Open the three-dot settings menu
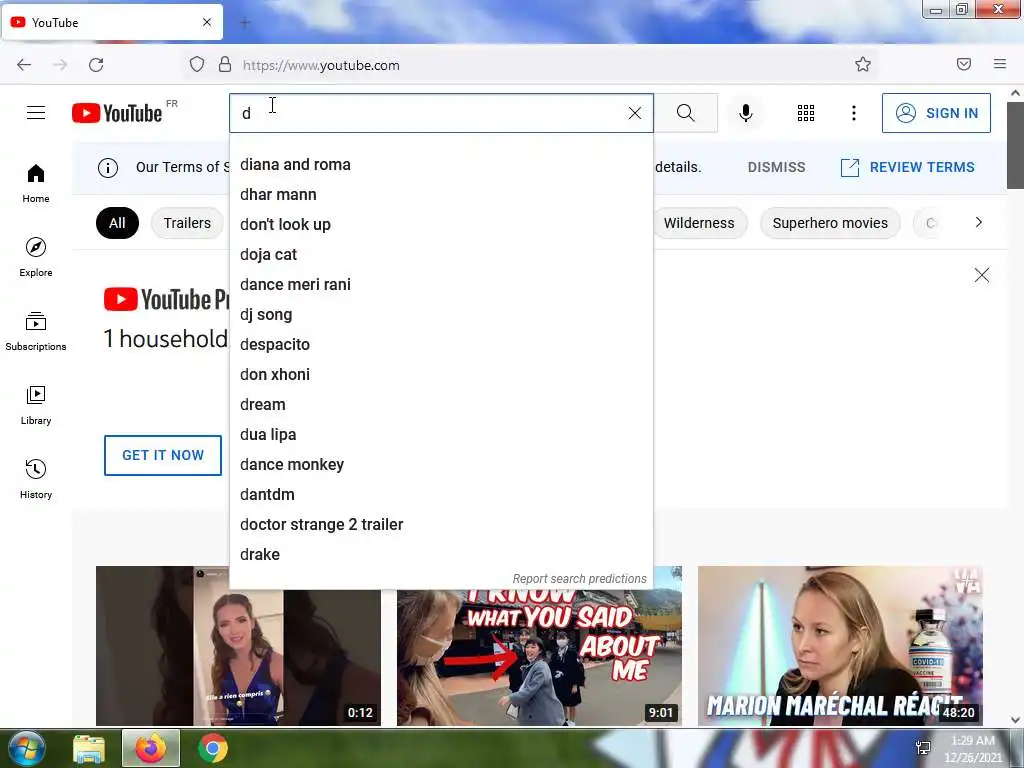The image size is (1024, 768). point(854,113)
